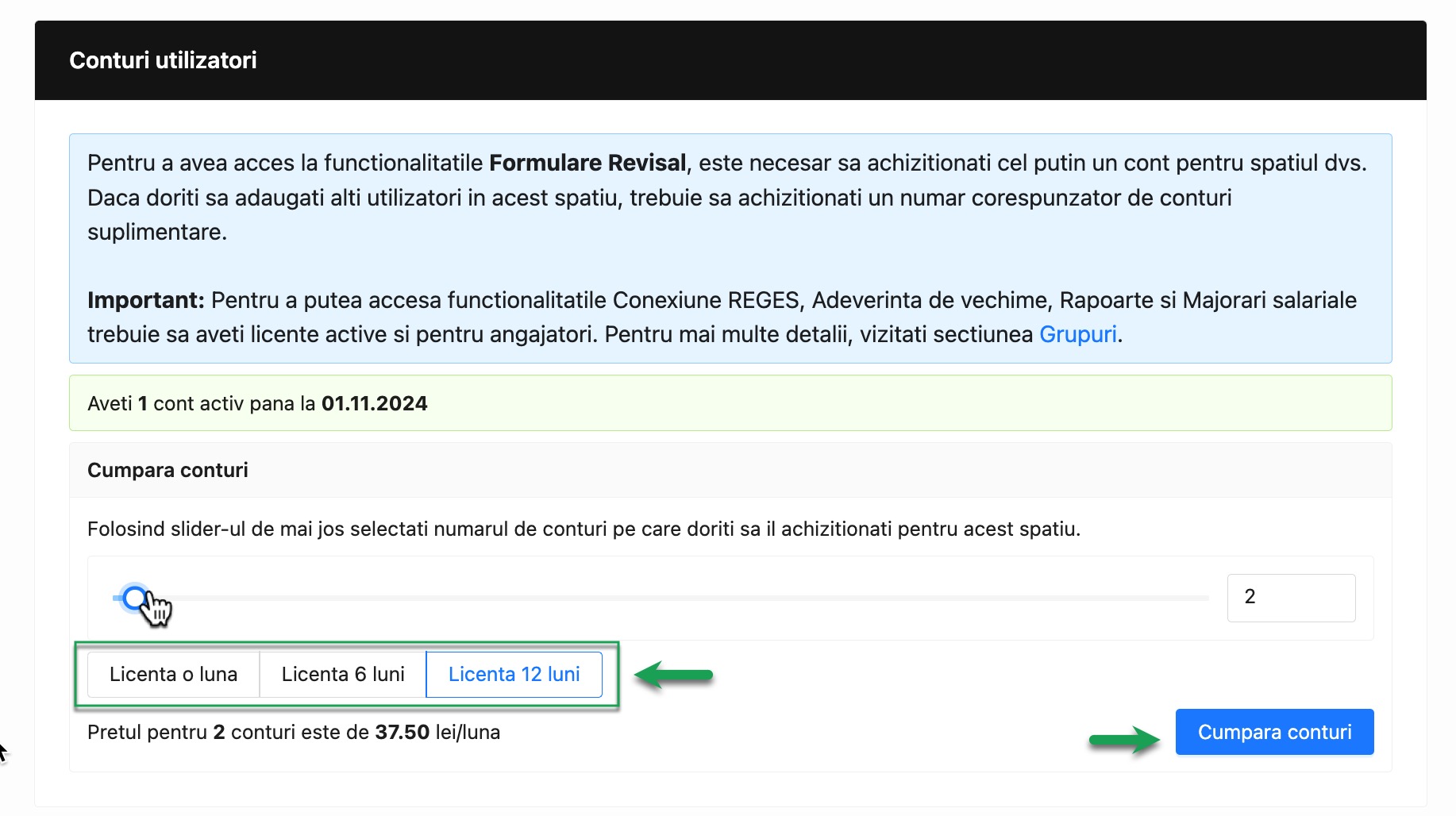This screenshot has height=816, width=1456.
Task: Click the expiry date 01.11.2024 text
Action: coord(375,404)
